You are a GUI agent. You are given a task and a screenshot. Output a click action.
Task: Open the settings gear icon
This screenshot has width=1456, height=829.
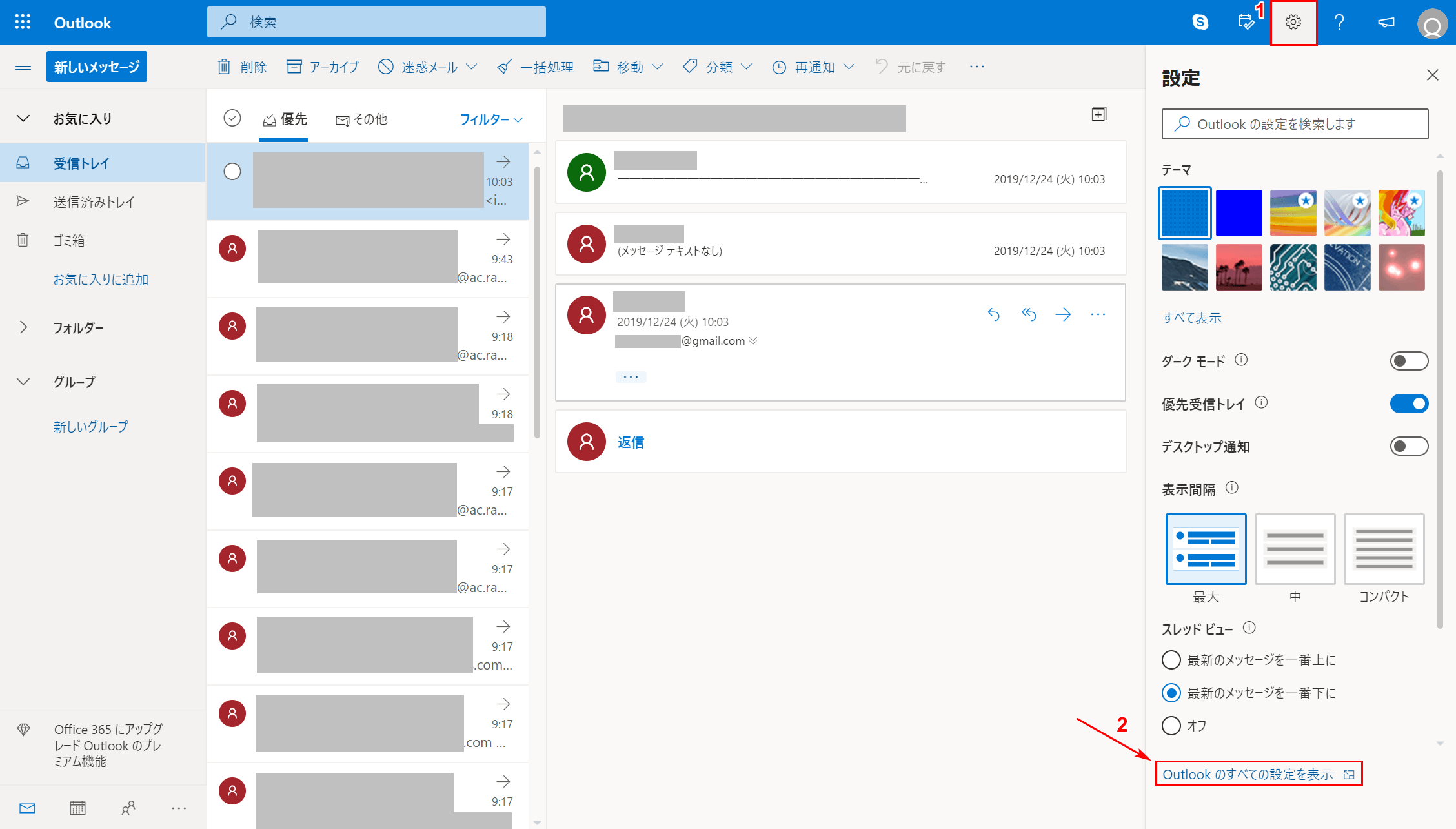coord(1293,23)
